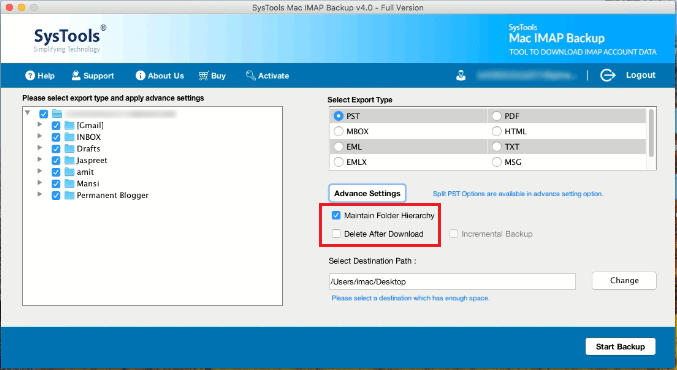Viewport: 677px width, 370px height.
Task: Uncheck the Permanent Blogger checkbox
Action: click(x=56, y=196)
